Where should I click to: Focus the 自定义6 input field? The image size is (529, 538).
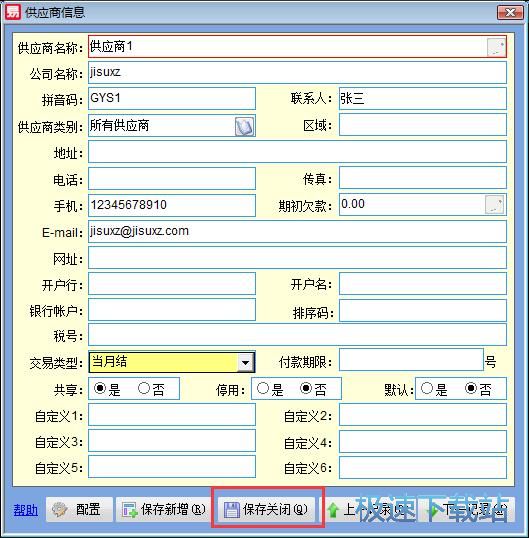423,467
